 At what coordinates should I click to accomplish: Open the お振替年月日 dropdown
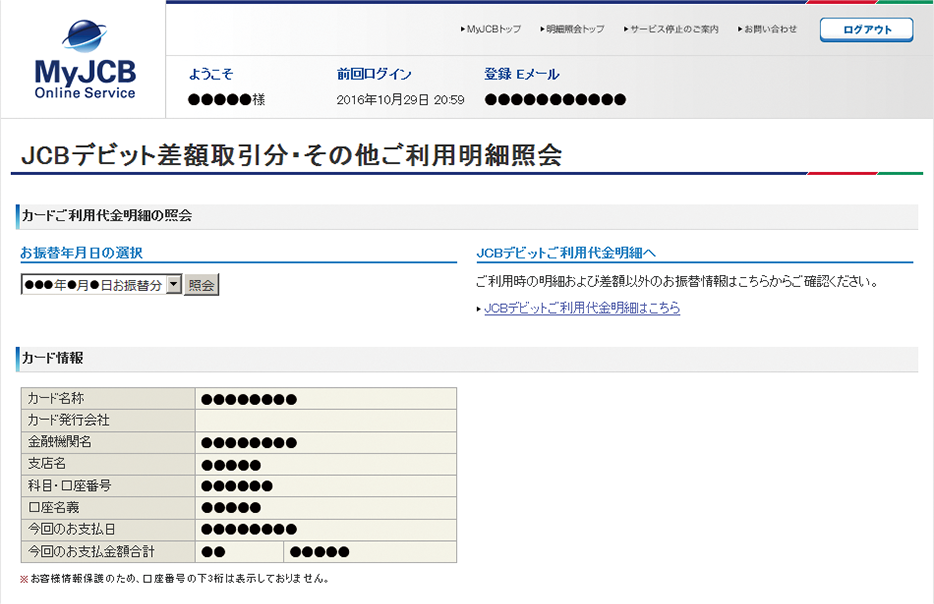pos(101,285)
